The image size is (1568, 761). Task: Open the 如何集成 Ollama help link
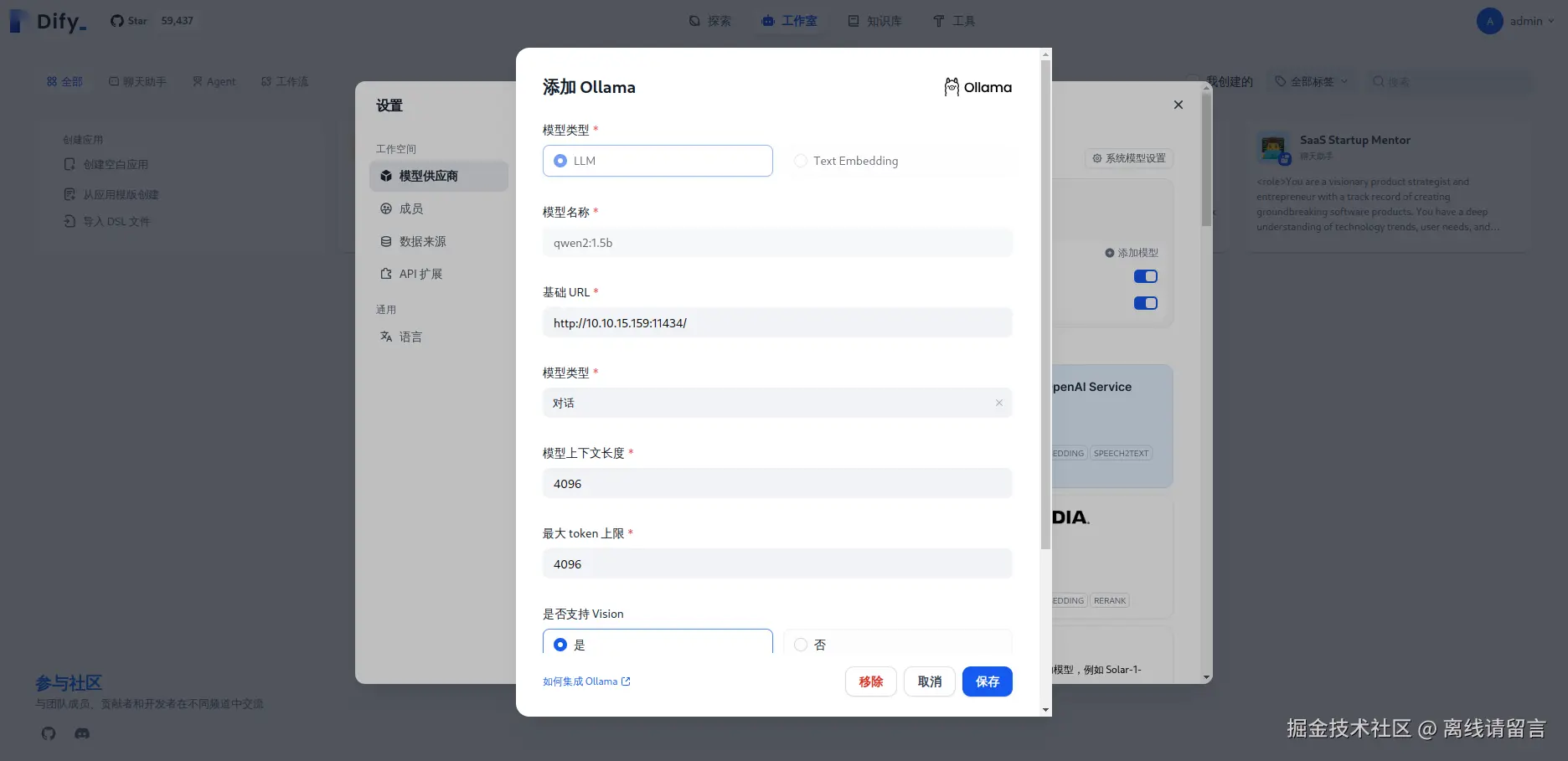click(x=586, y=681)
